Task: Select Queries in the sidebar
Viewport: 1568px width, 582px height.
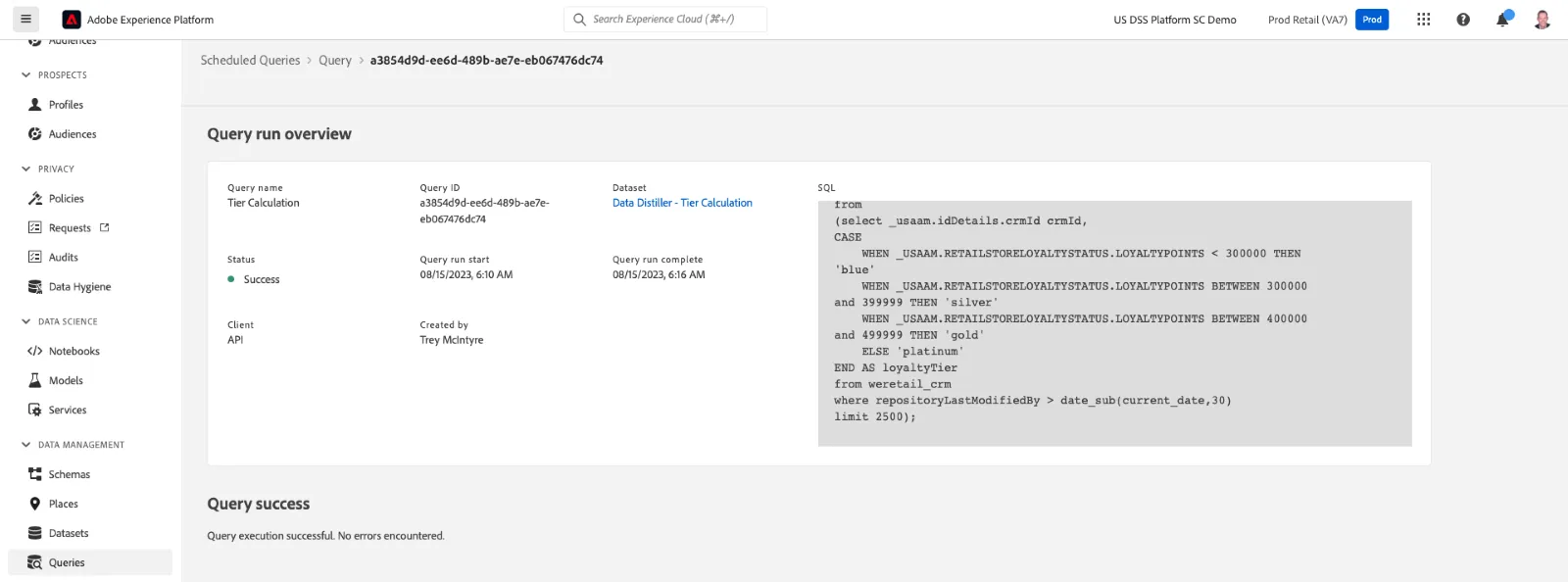Action: [x=90, y=563]
